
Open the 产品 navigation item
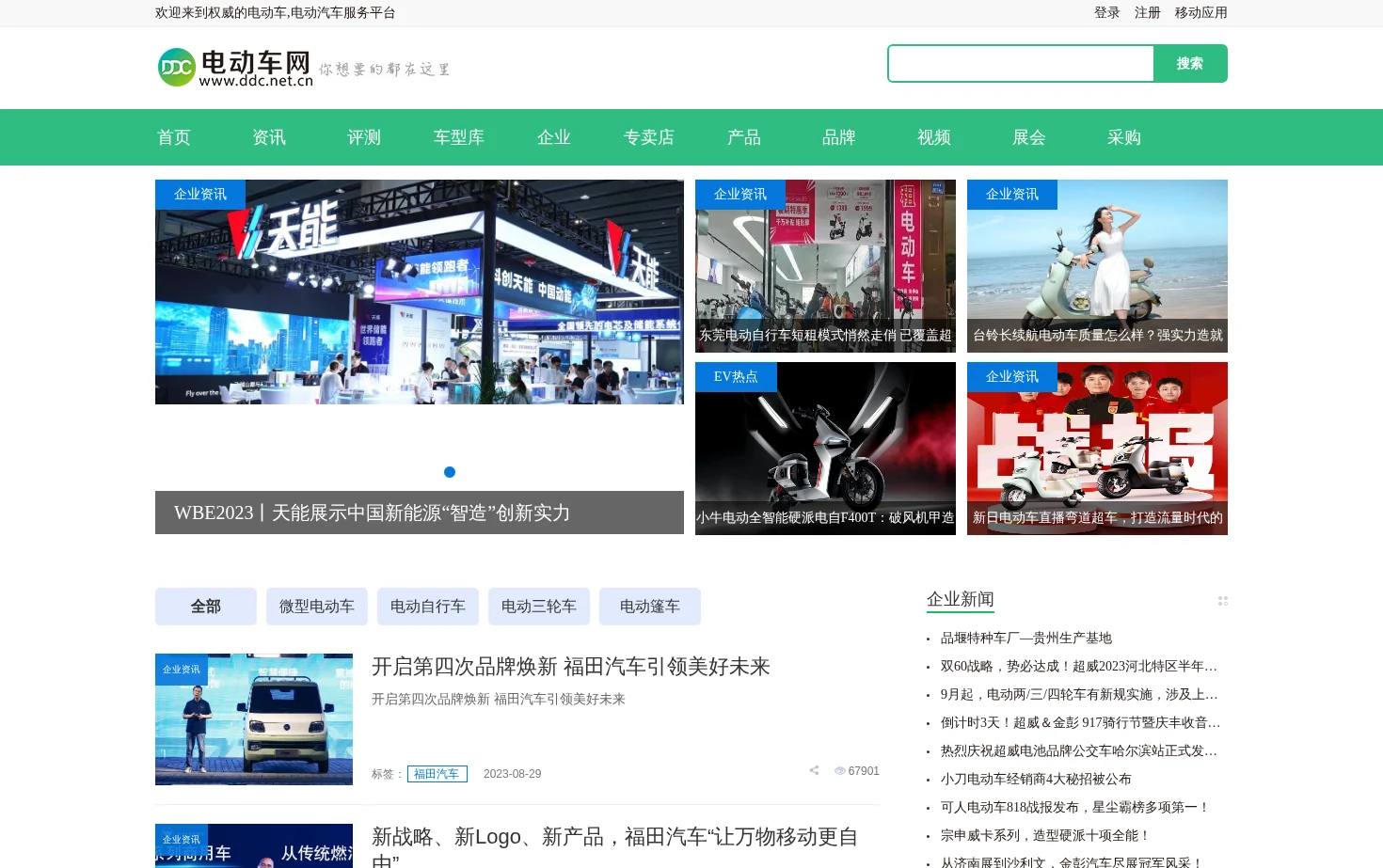pyautogui.click(x=744, y=137)
